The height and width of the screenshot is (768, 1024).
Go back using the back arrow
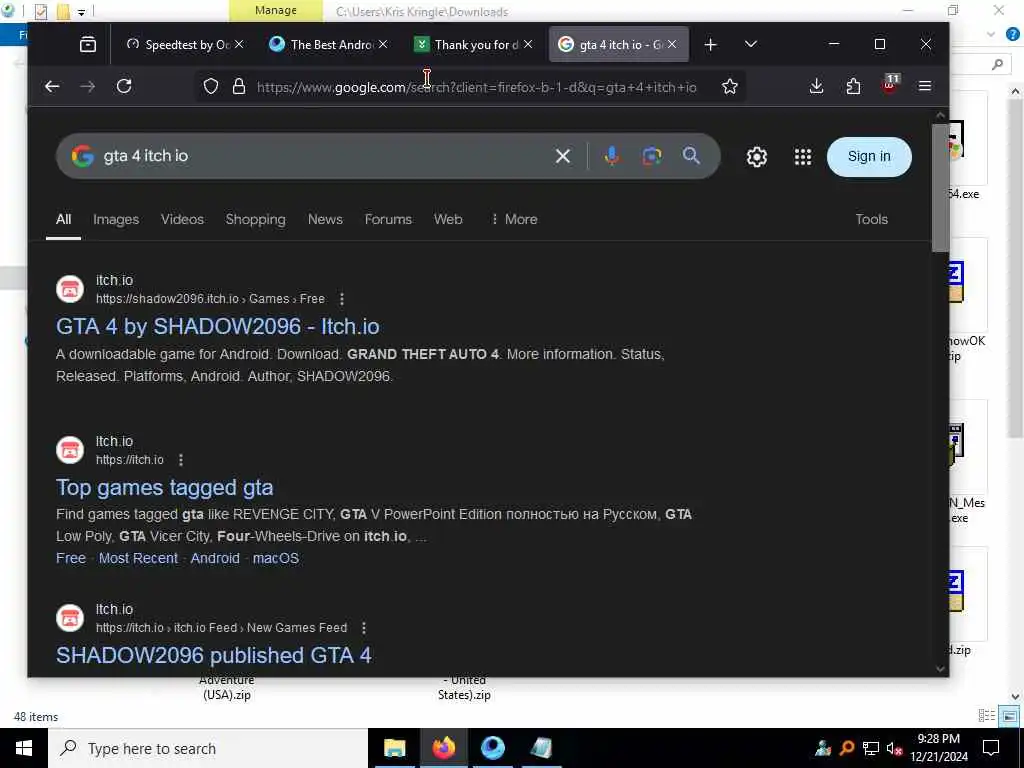52,86
